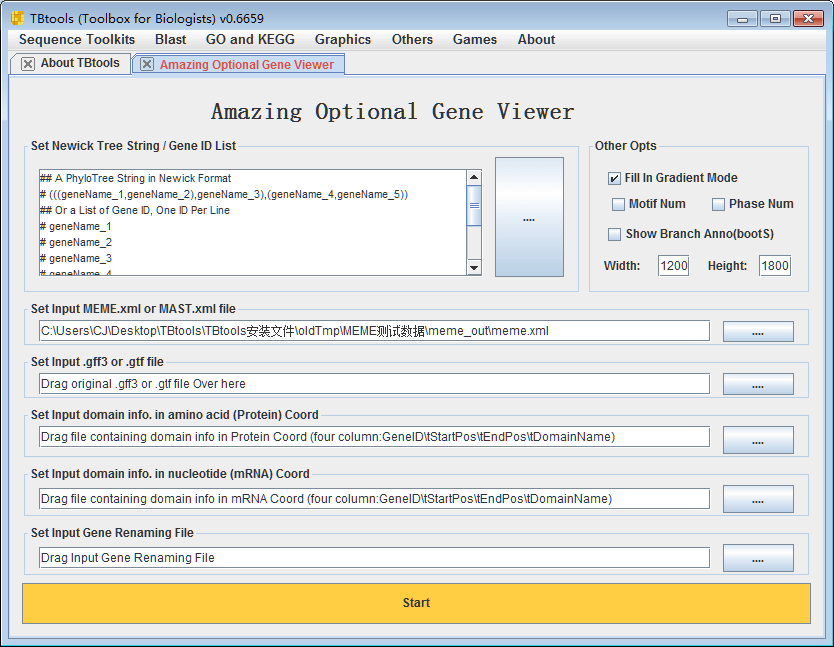The width and height of the screenshot is (834, 647).
Task: Click the MEME.xml file path field
Action: click(374, 331)
